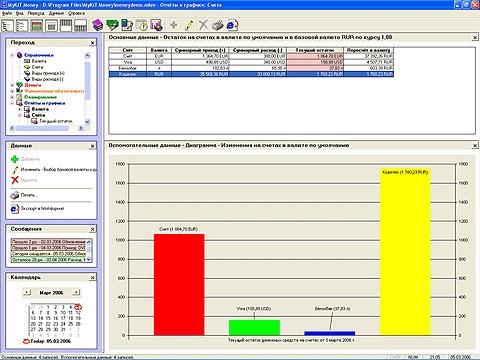Expand the Финансовые обязательства tree node
This screenshot has width=480, height=360.
[x=12, y=91]
